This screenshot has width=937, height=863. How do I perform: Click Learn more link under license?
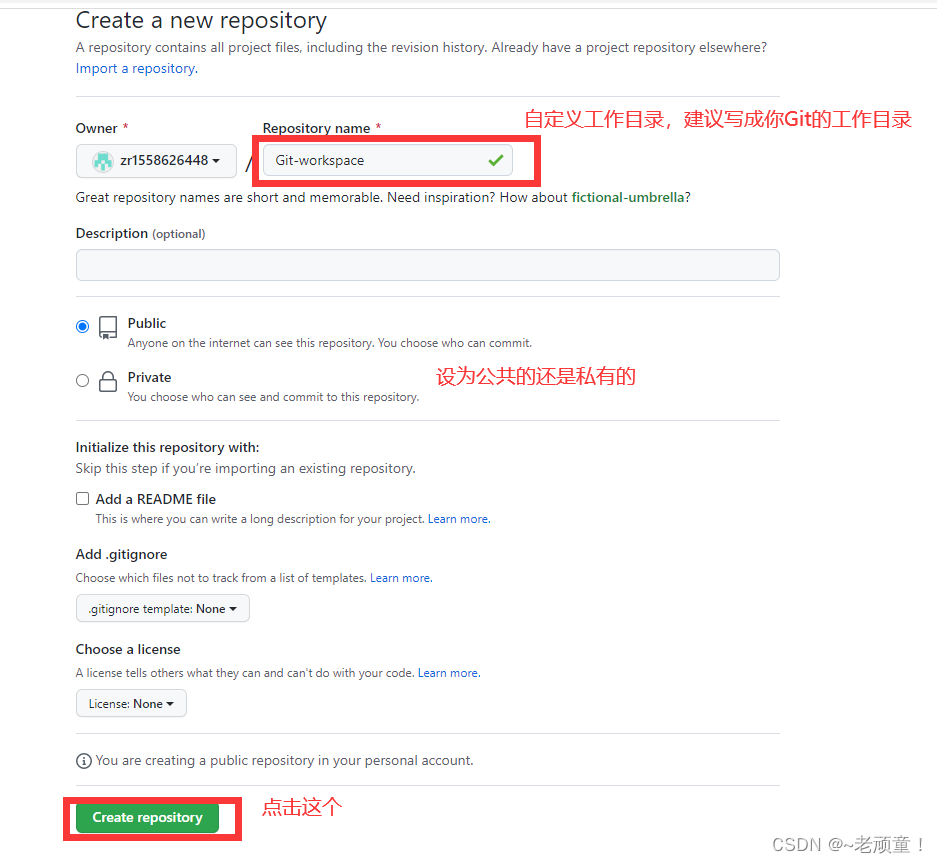tap(449, 673)
